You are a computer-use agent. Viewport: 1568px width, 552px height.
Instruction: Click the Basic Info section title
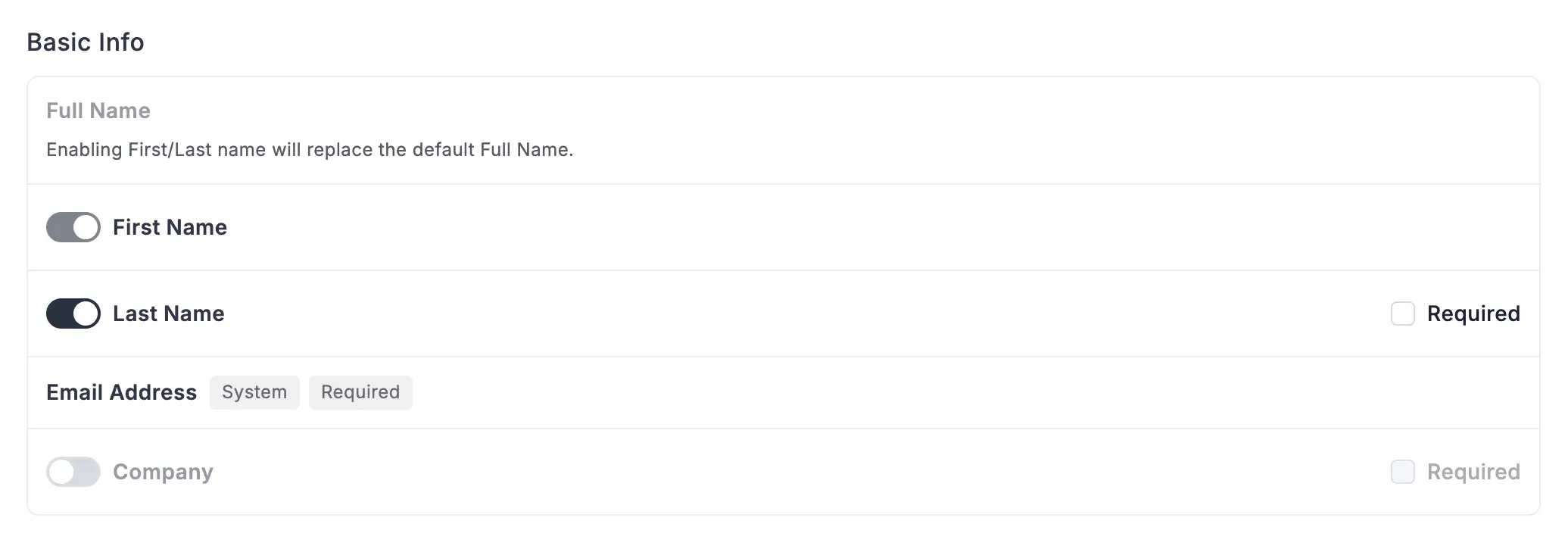coord(85,42)
